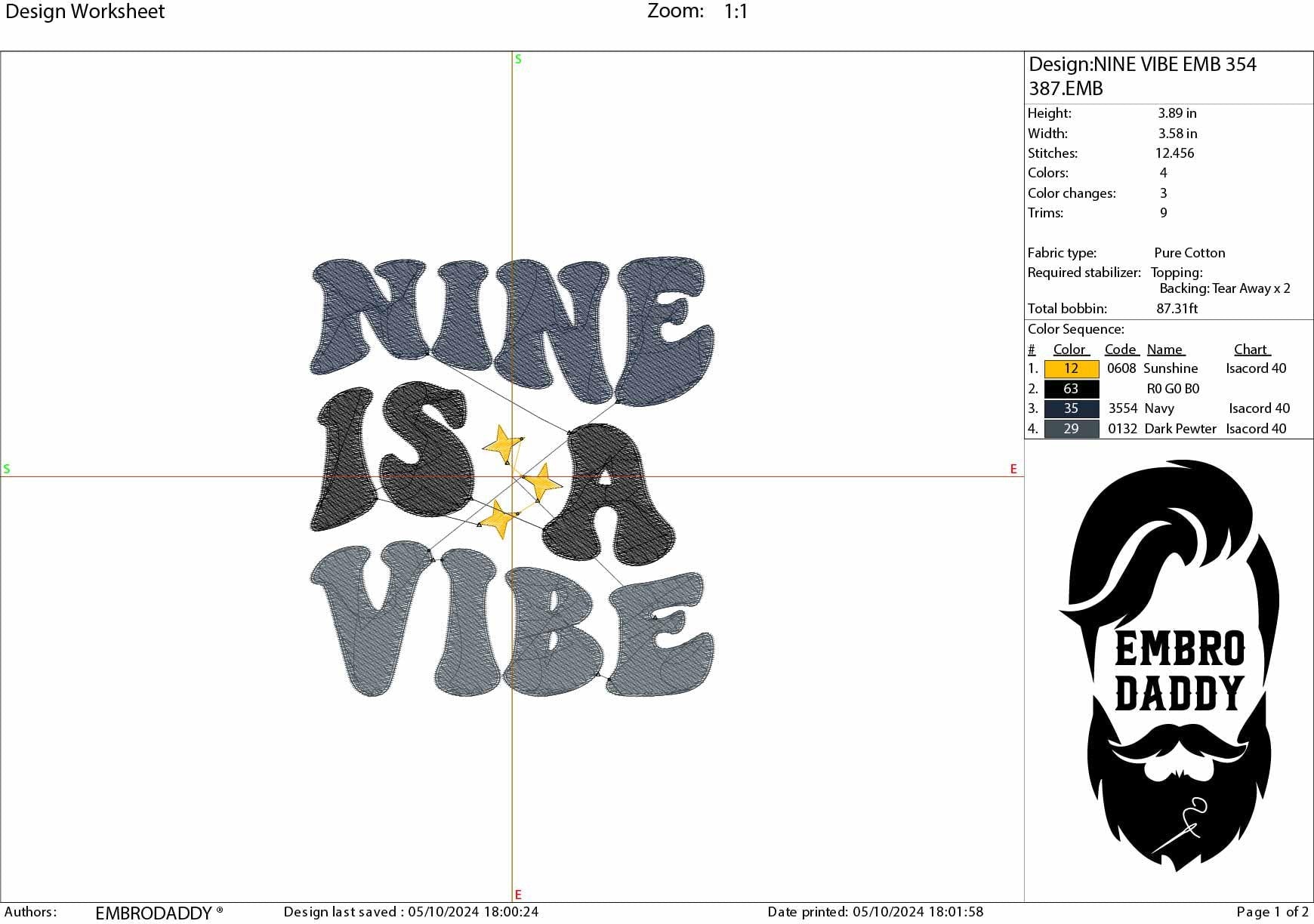This screenshot has width=1314, height=924.
Task: Click the top yellow star
Action: coord(502,445)
